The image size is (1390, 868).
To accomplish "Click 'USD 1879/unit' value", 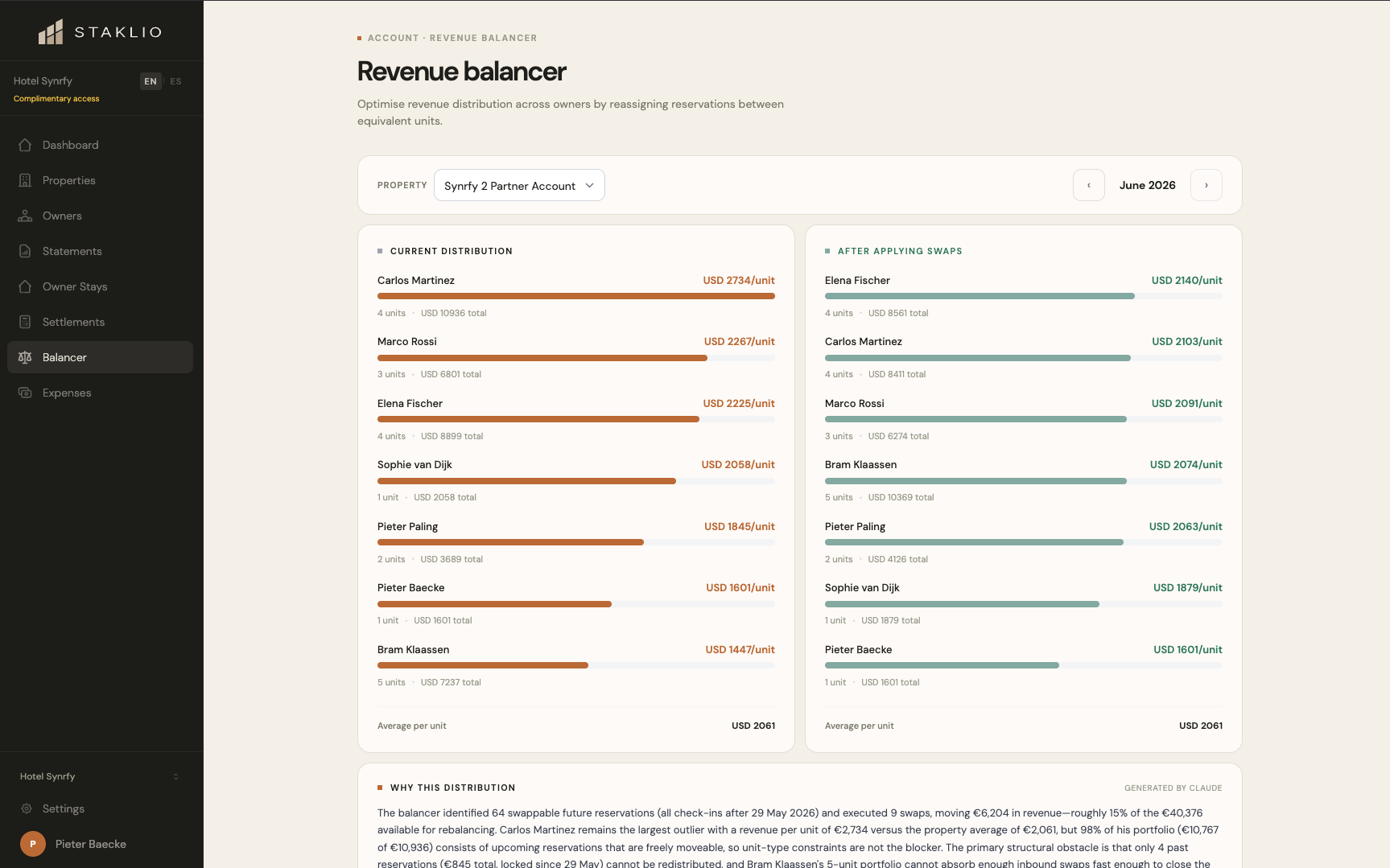I will [x=1188, y=587].
